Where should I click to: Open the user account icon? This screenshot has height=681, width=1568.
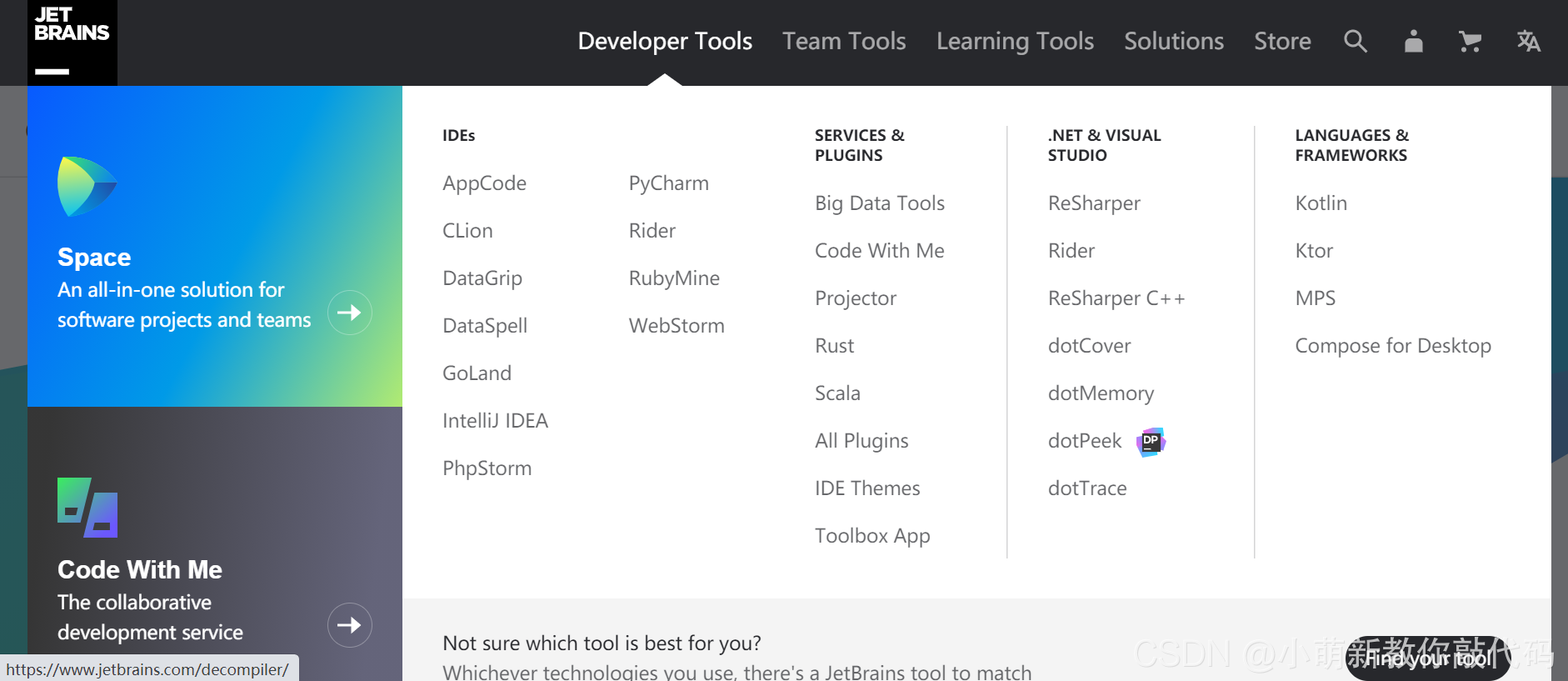[1413, 41]
